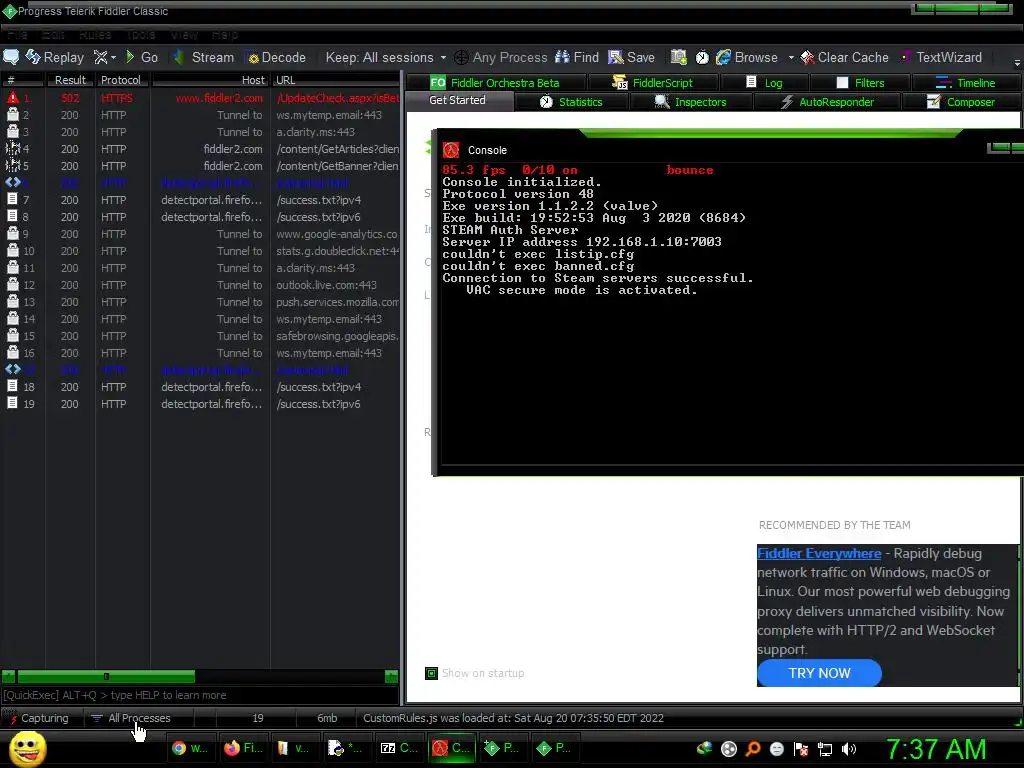
Task: Switch to Fiddler Orchestra Beta tab
Action: pos(495,83)
